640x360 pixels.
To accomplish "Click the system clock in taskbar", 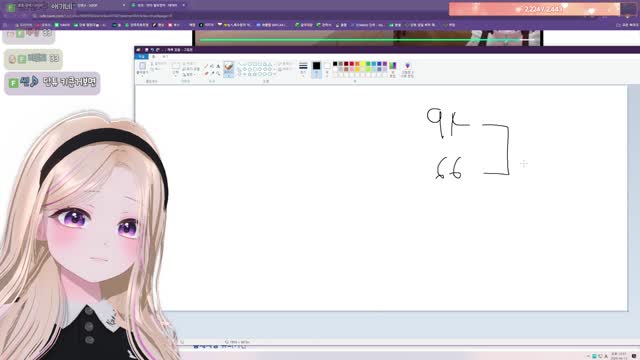I will [x=619, y=356].
